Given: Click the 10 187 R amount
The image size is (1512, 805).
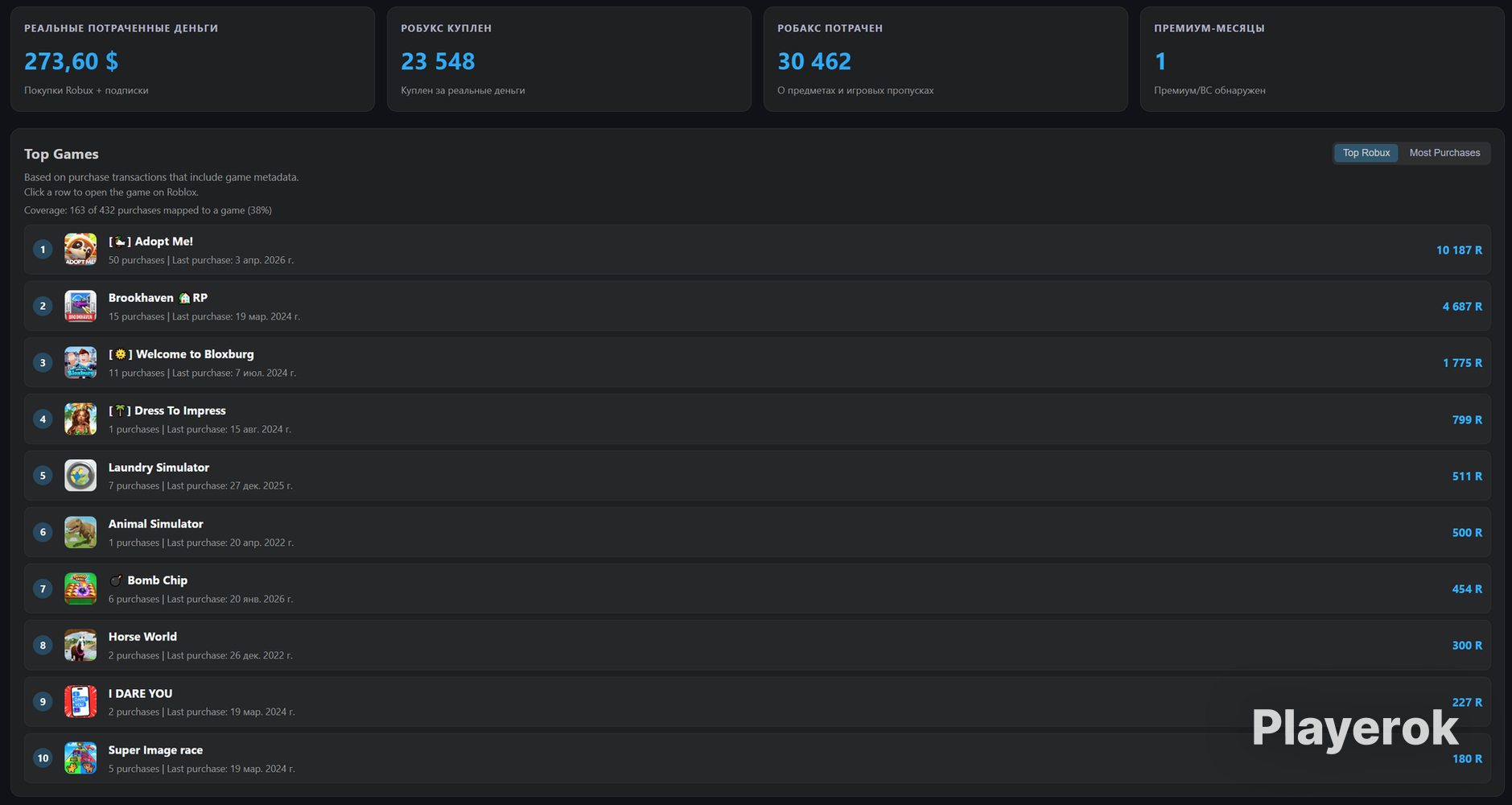Looking at the screenshot, I should (x=1459, y=250).
